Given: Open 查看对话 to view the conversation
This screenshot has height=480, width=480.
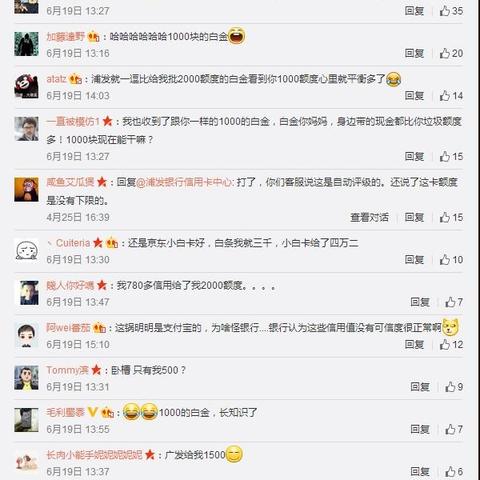Looking at the screenshot, I should (369, 218).
